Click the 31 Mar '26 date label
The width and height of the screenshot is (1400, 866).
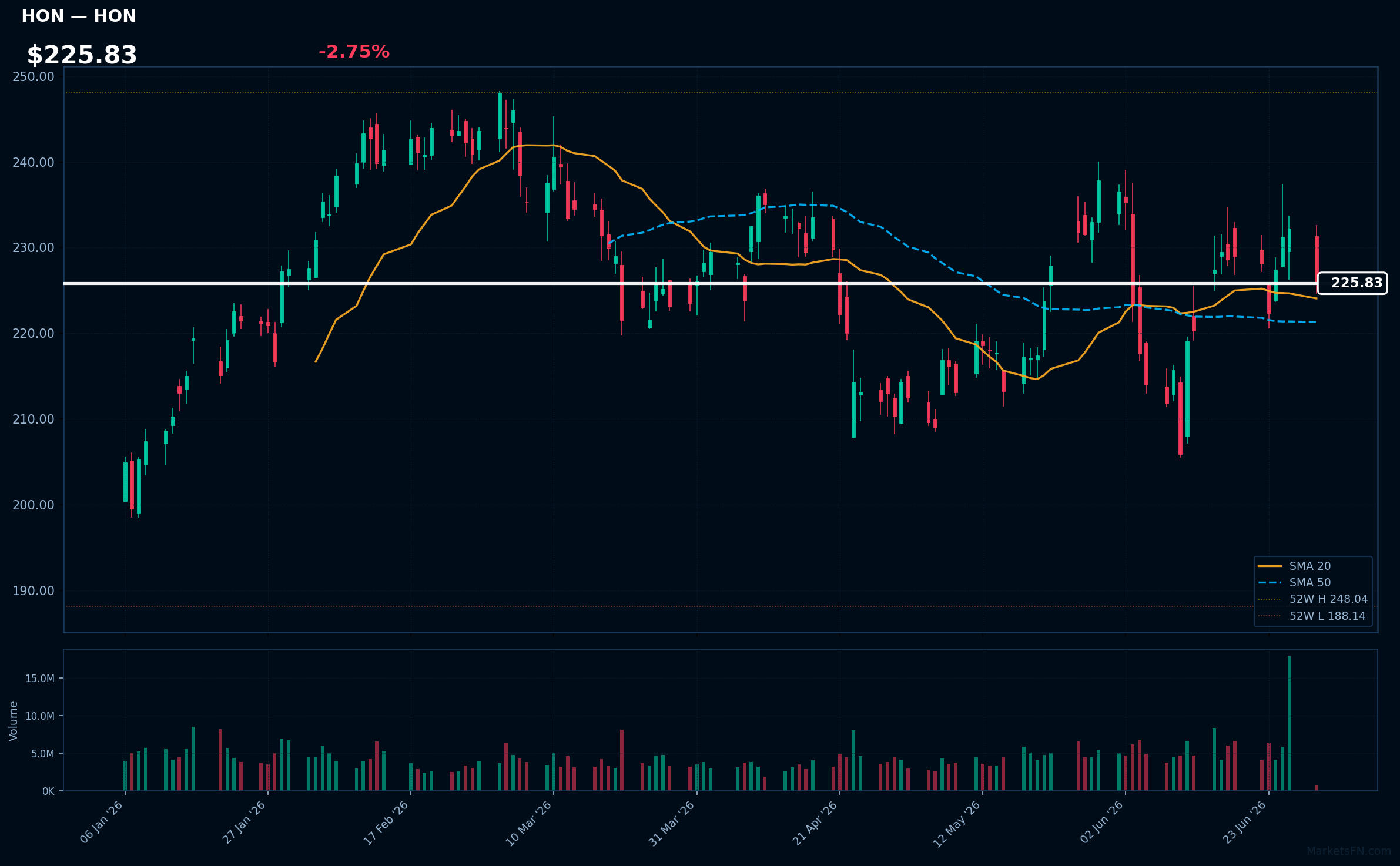(671, 824)
